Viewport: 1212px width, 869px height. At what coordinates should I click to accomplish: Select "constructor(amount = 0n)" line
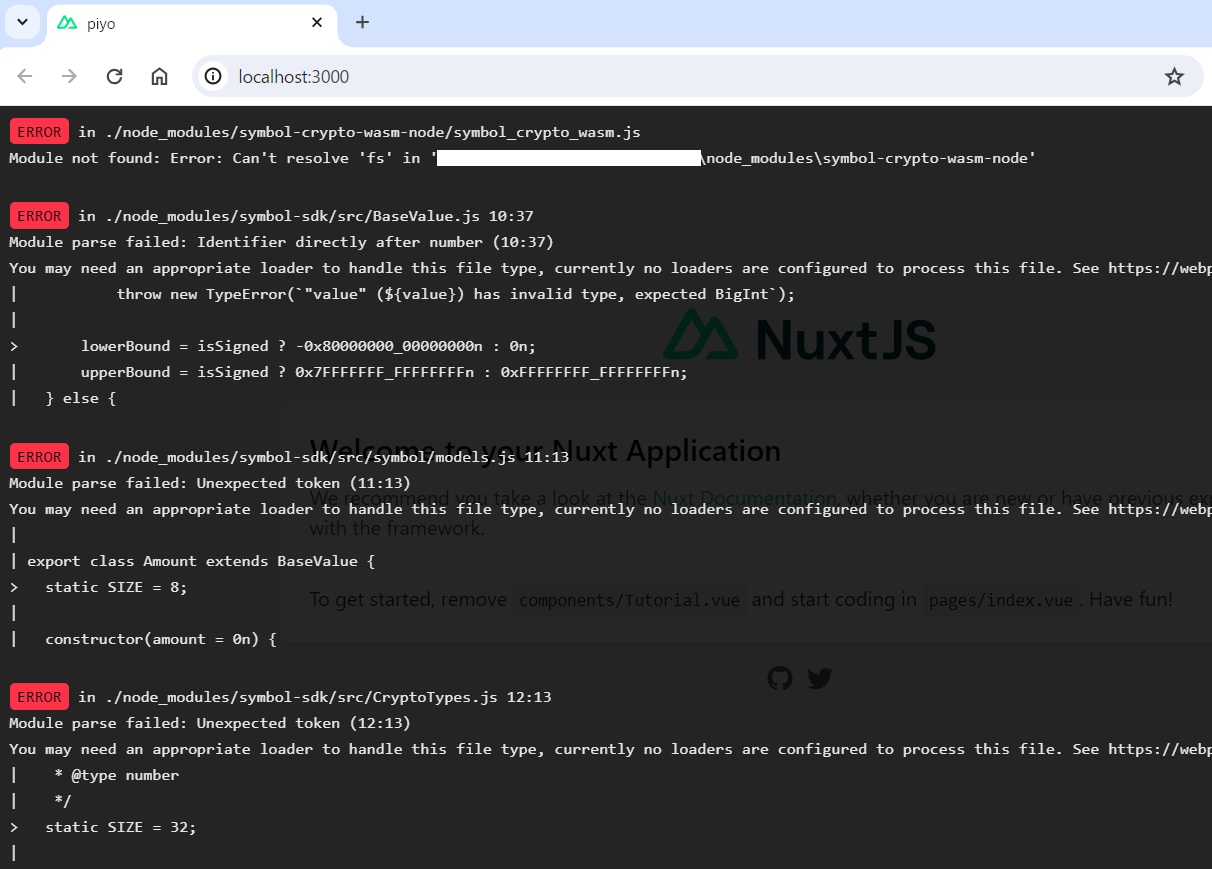161,639
